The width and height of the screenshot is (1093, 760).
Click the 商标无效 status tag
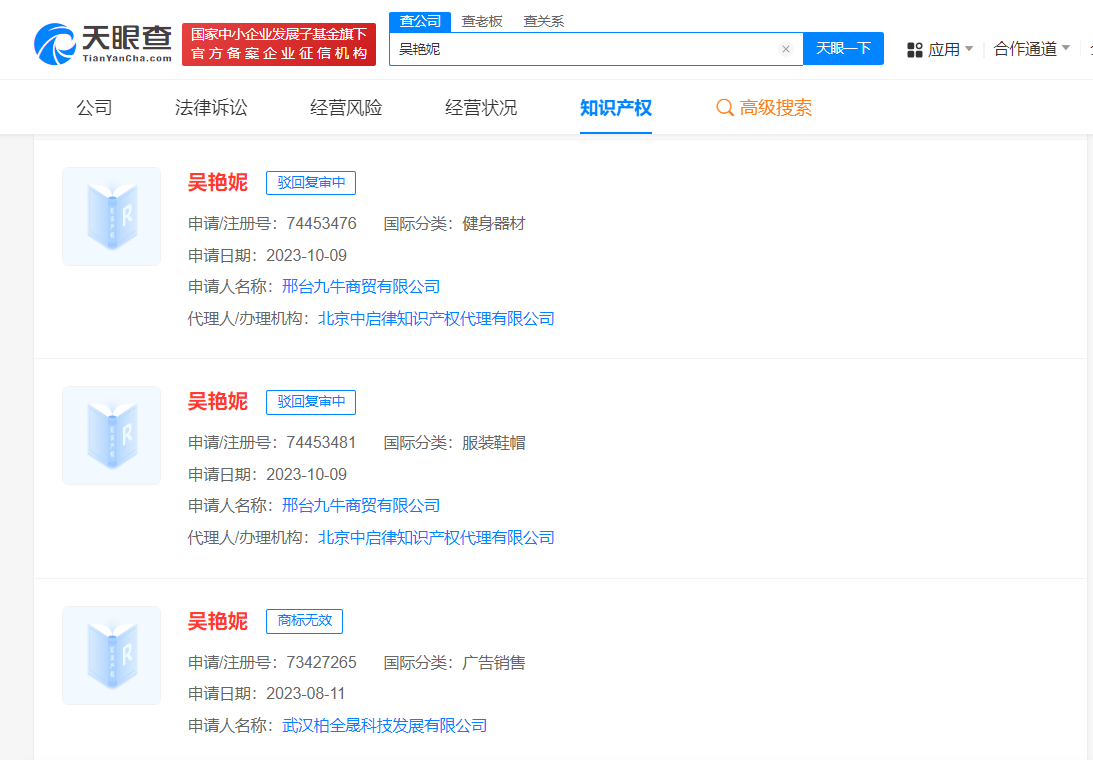tap(305, 621)
